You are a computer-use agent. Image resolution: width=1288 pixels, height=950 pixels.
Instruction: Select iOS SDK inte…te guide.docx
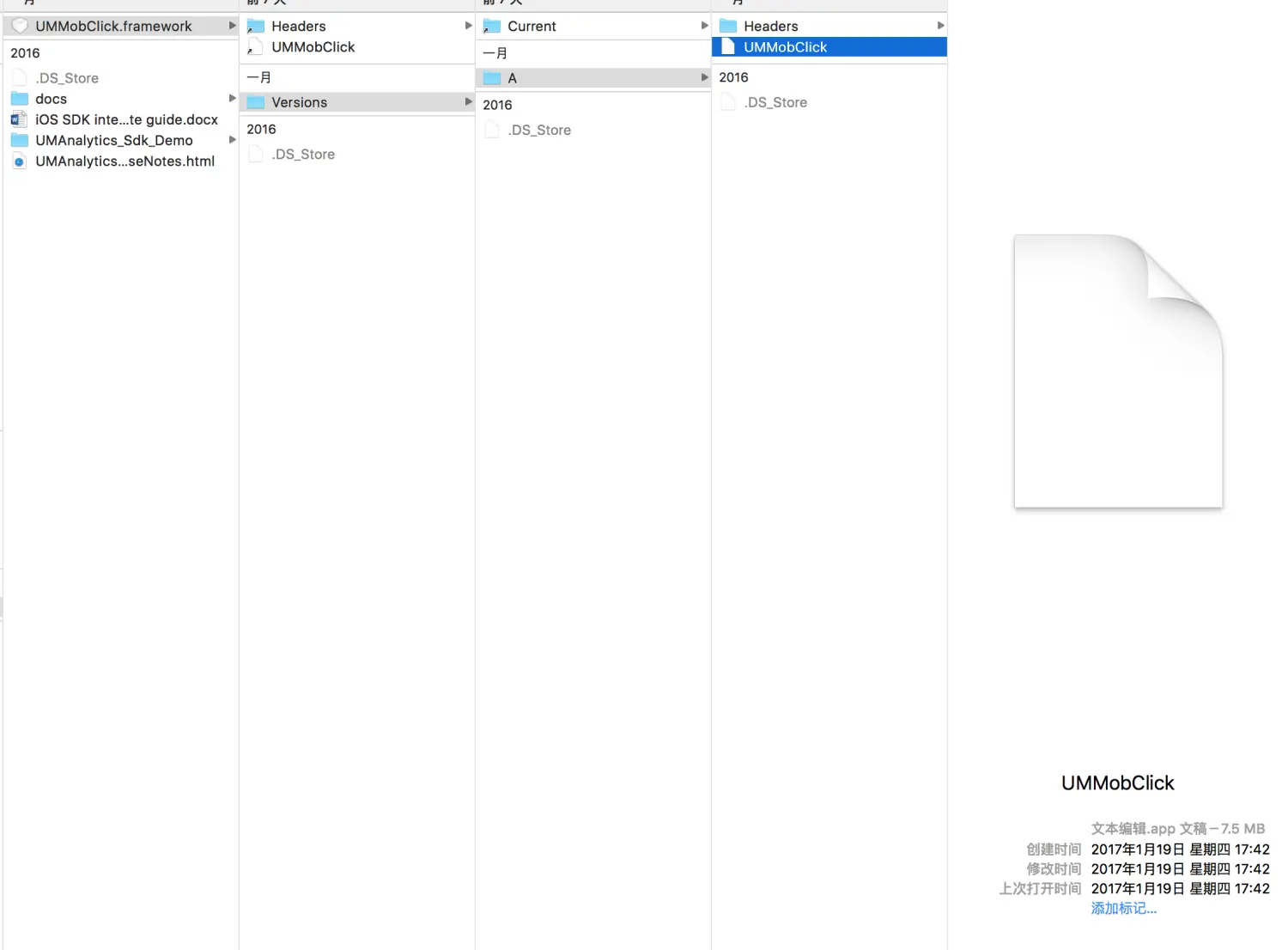coord(126,119)
